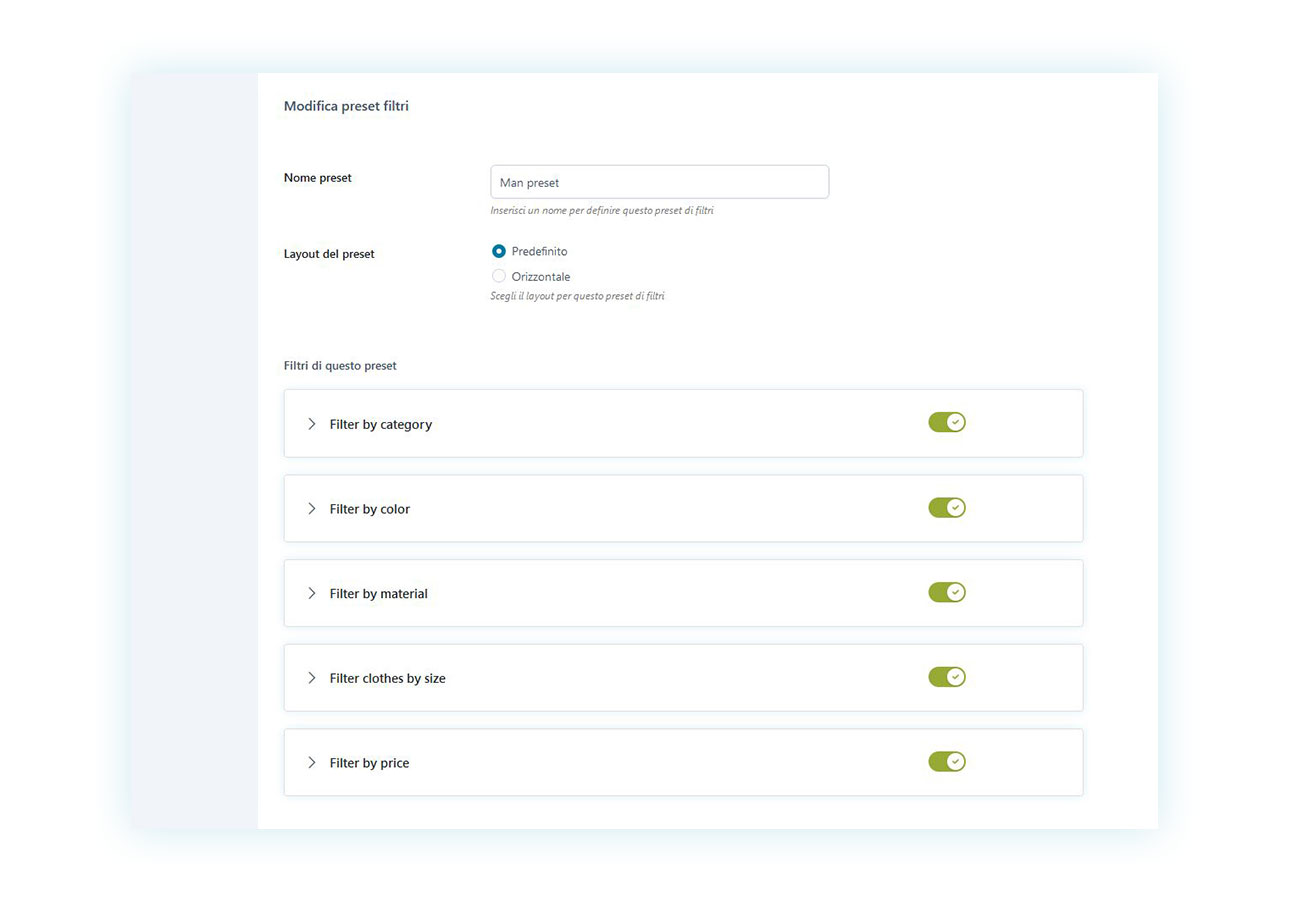Click the "Inserisci un nome per definire" hint text
1300x897 pixels.
[x=602, y=211]
